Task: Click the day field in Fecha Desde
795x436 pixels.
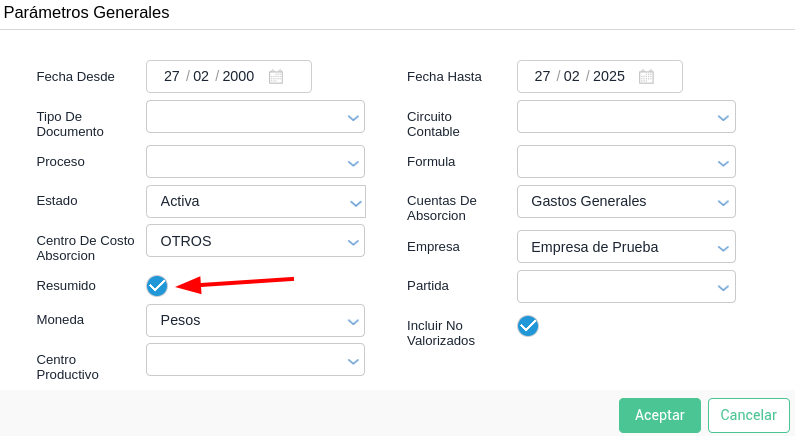Action: click(172, 77)
